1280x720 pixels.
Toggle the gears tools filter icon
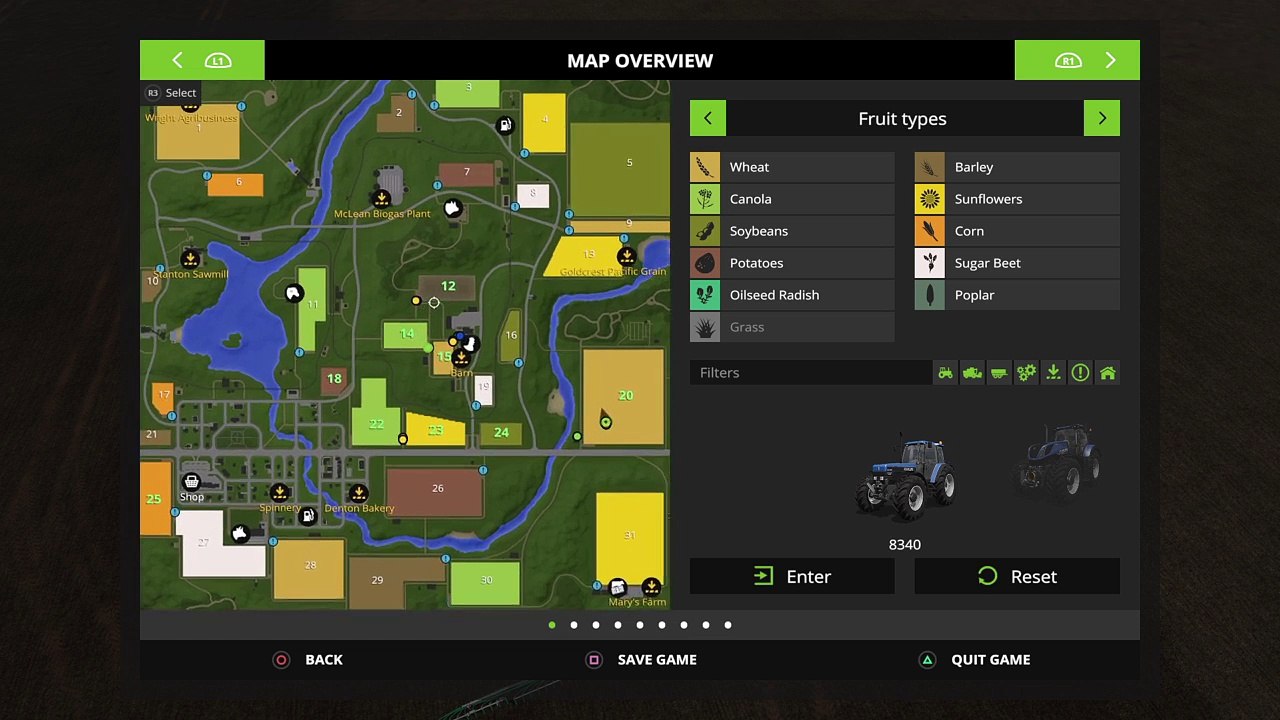point(1026,373)
